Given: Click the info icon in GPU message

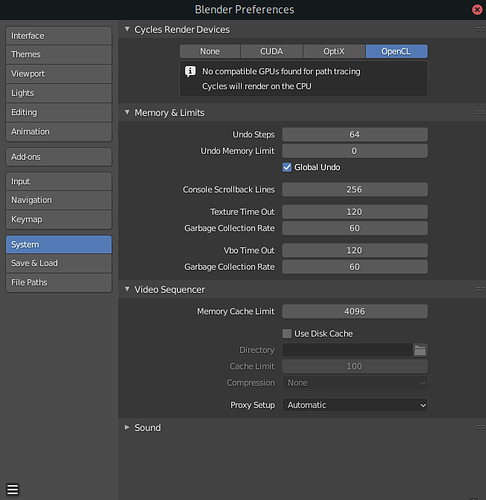Looking at the screenshot, I should (x=190, y=71).
